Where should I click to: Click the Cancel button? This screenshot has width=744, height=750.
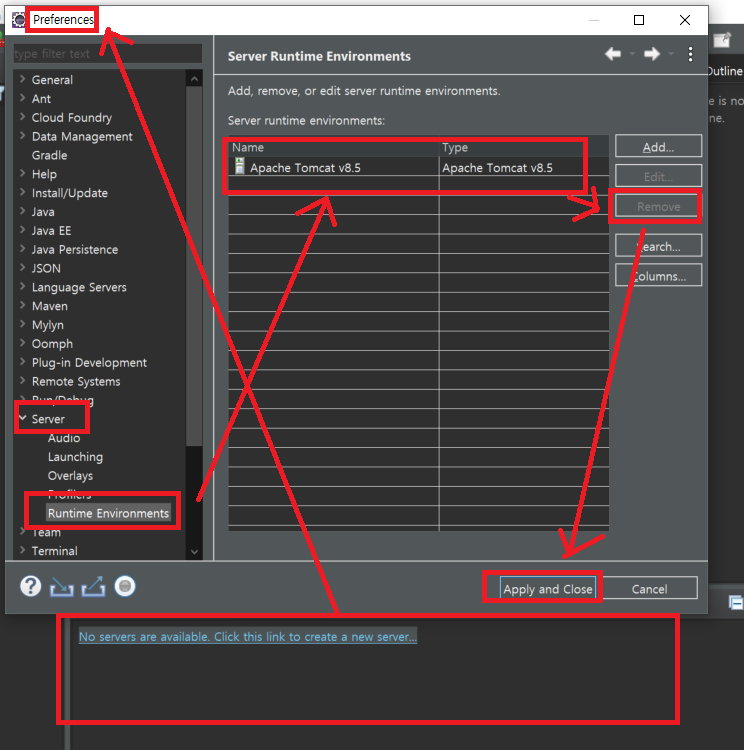(x=649, y=588)
